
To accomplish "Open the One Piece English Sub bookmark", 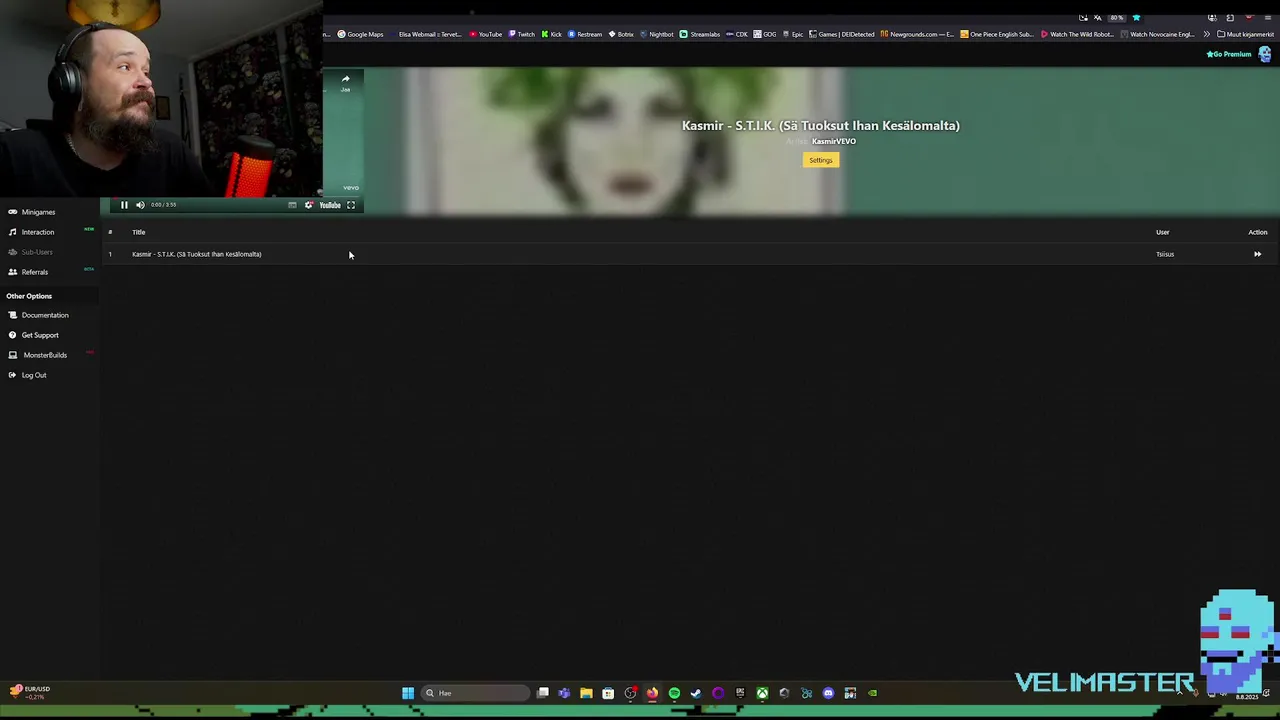I will [997, 34].
